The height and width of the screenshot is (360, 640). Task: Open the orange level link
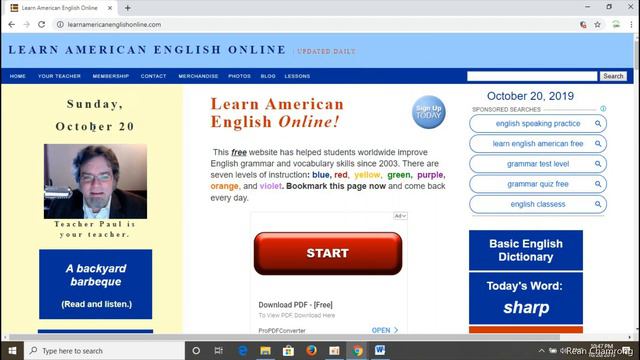click(224, 186)
